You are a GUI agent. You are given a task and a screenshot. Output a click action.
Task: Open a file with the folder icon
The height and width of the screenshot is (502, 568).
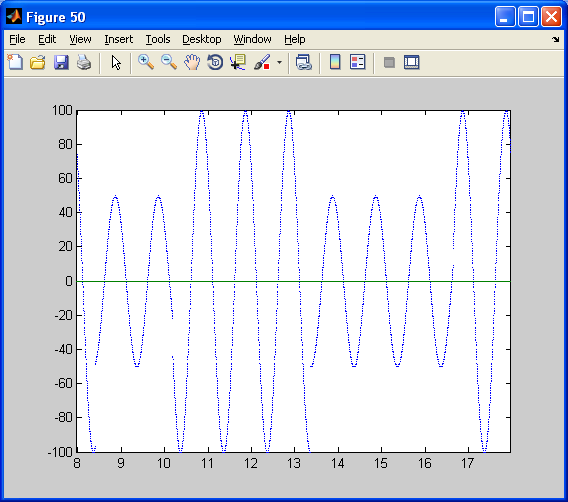click(x=38, y=62)
